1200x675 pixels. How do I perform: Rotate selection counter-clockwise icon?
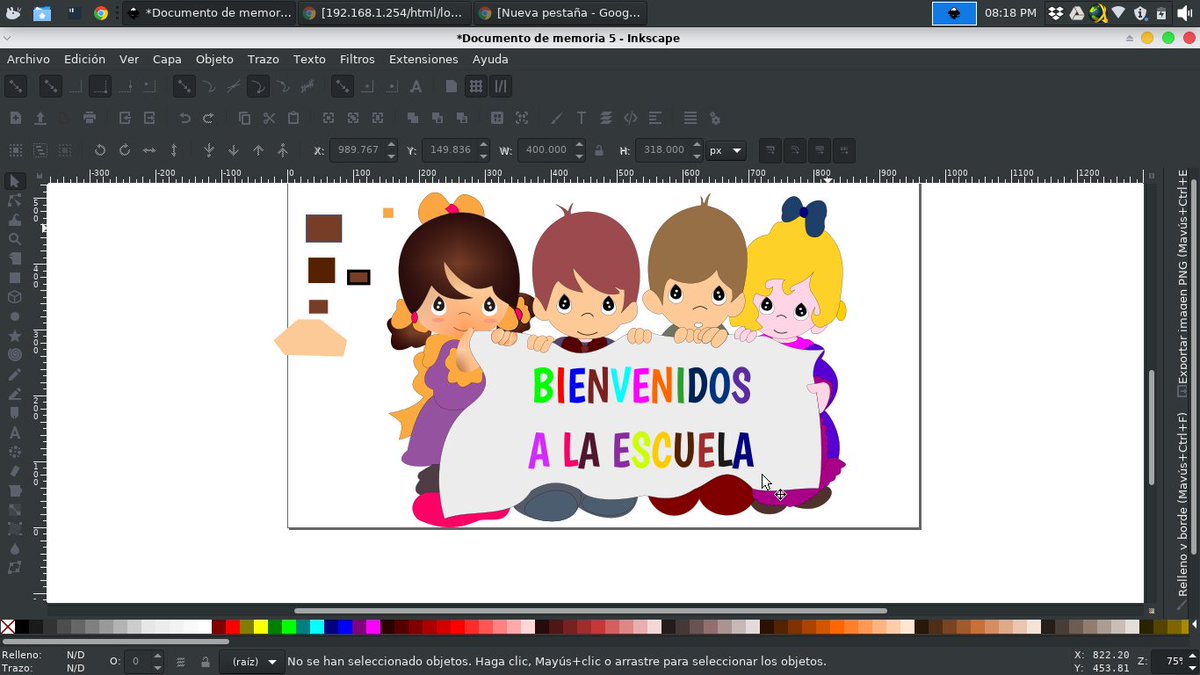[100, 150]
